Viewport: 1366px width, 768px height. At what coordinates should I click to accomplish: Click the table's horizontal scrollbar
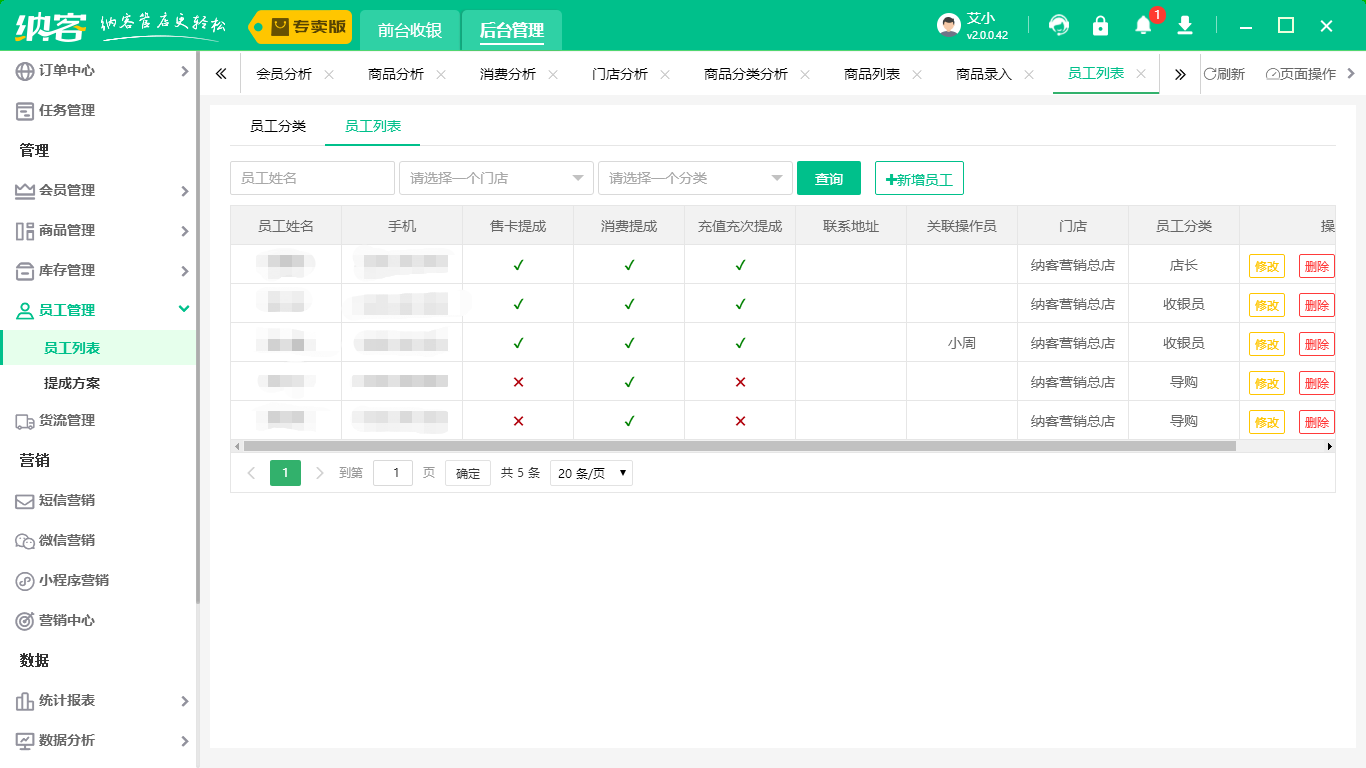pos(740,446)
